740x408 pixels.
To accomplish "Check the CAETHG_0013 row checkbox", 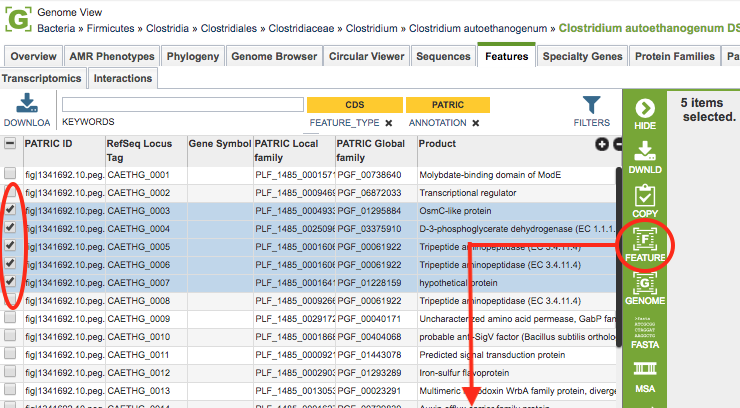I will point(10,389).
